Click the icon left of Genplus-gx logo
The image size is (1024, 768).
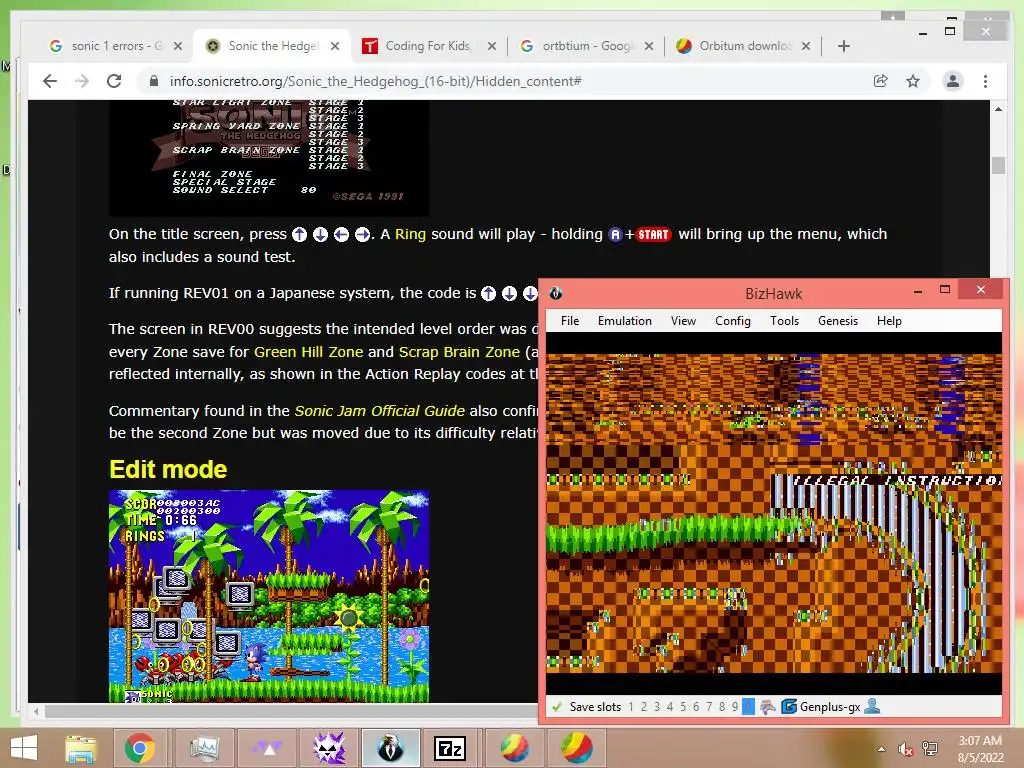point(768,707)
